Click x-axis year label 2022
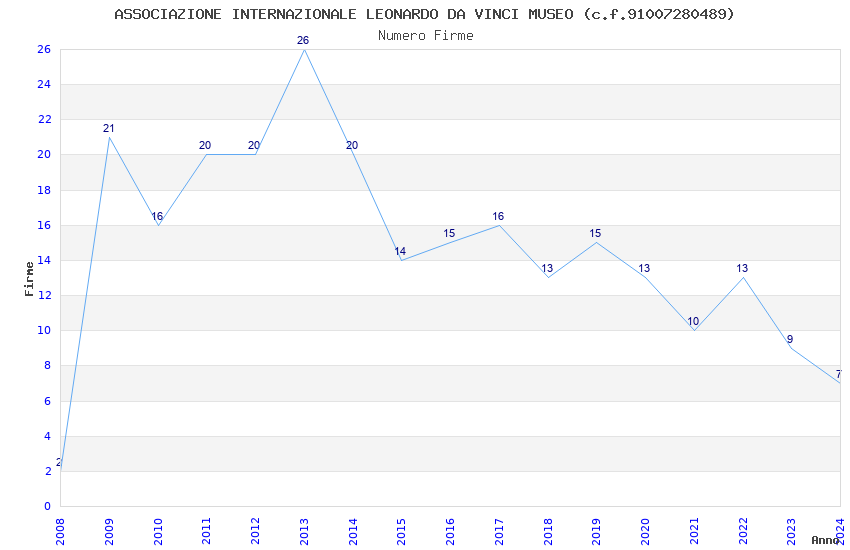 pos(743,531)
